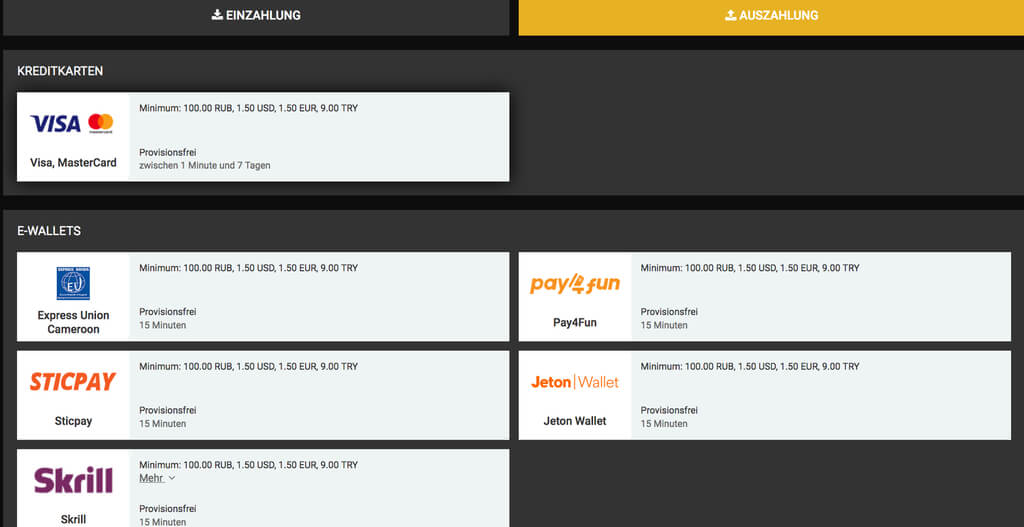Choose the Sticpay logo
1024x527 pixels.
pyautogui.click(x=73, y=381)
